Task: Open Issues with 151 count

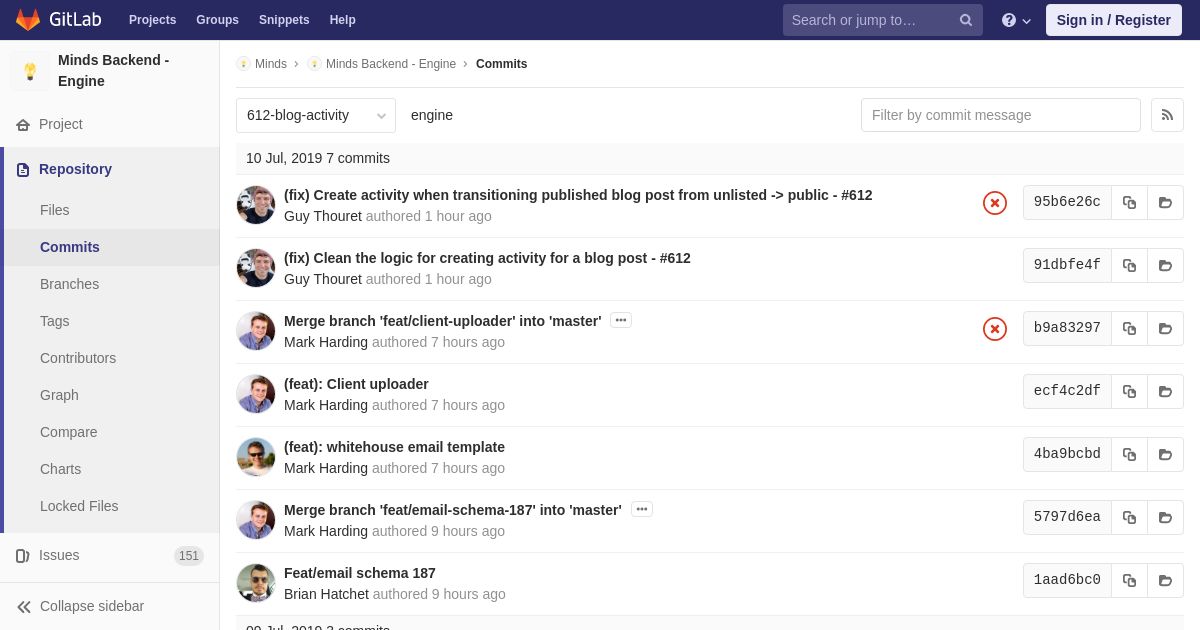Action: click(x=110, y=555)
